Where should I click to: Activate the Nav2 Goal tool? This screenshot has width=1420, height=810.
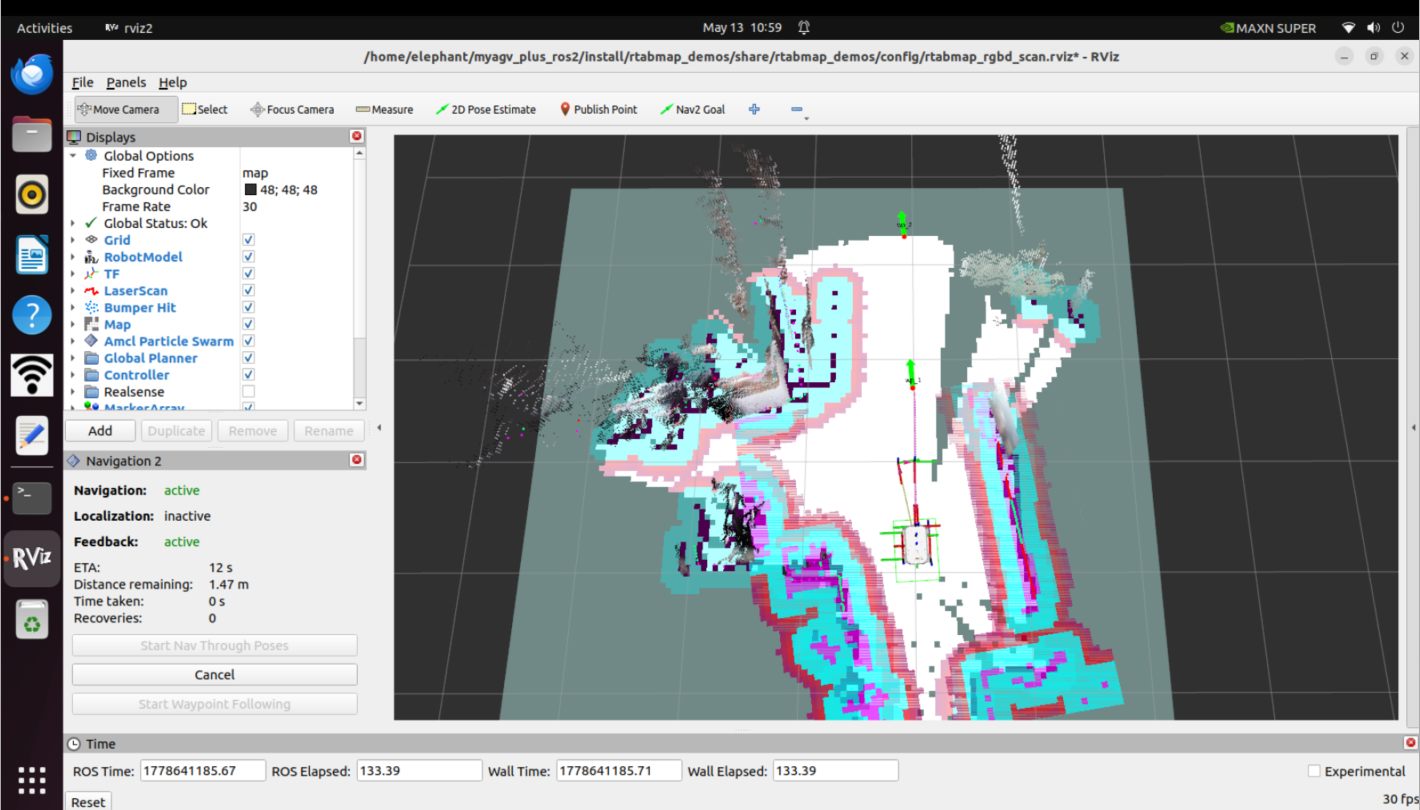(x=692, y=109)
